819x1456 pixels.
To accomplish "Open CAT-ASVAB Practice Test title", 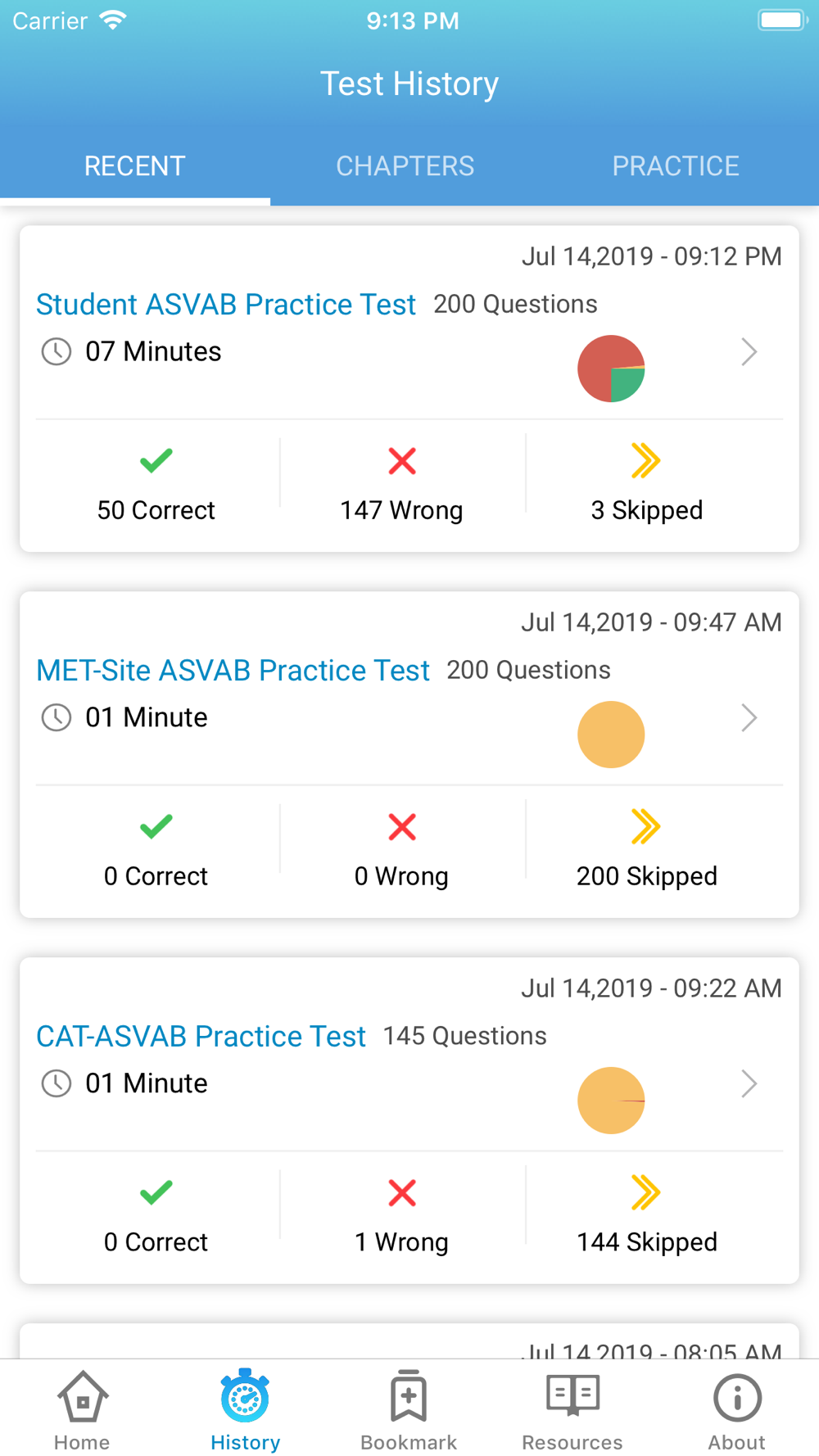I will (x=201, y=1037).
